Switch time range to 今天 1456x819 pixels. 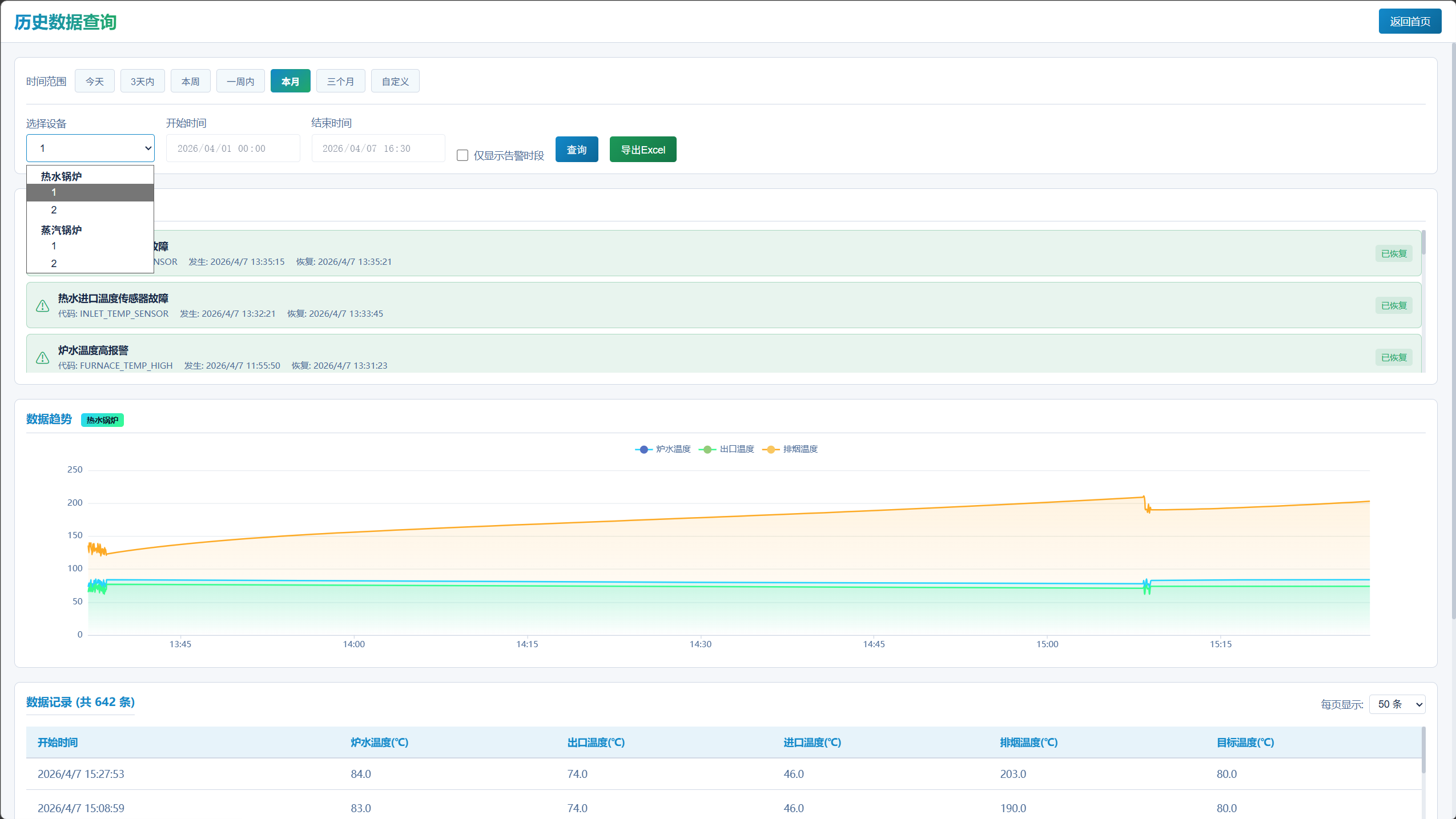[x=95, y=82]
